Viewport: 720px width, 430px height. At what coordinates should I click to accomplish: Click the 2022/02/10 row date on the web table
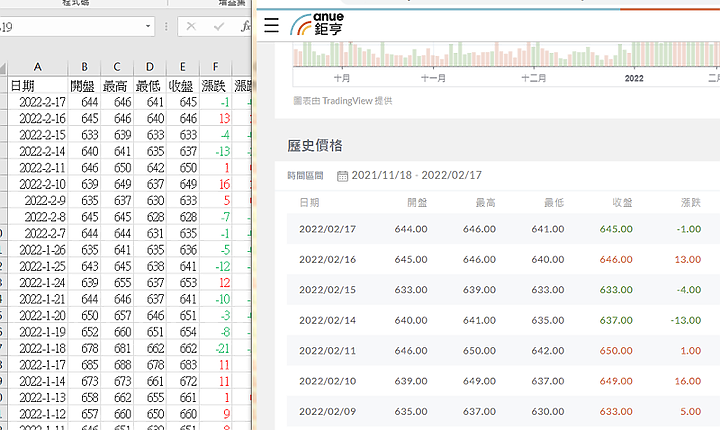(327, 381)
